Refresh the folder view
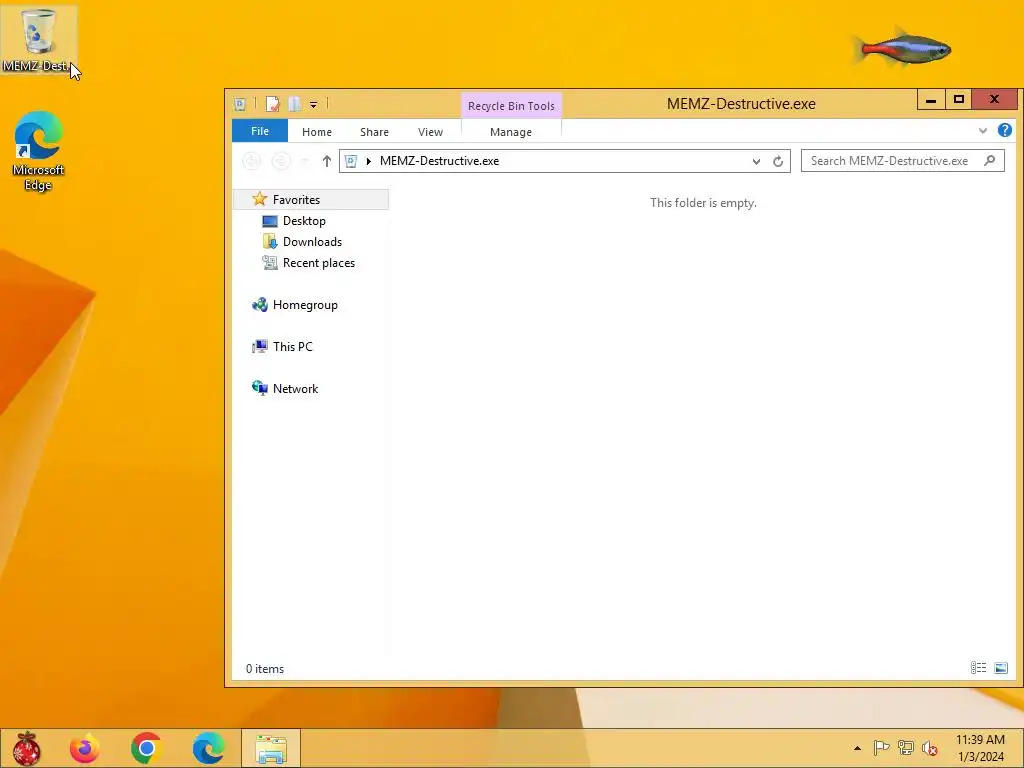 pos(778,161)
